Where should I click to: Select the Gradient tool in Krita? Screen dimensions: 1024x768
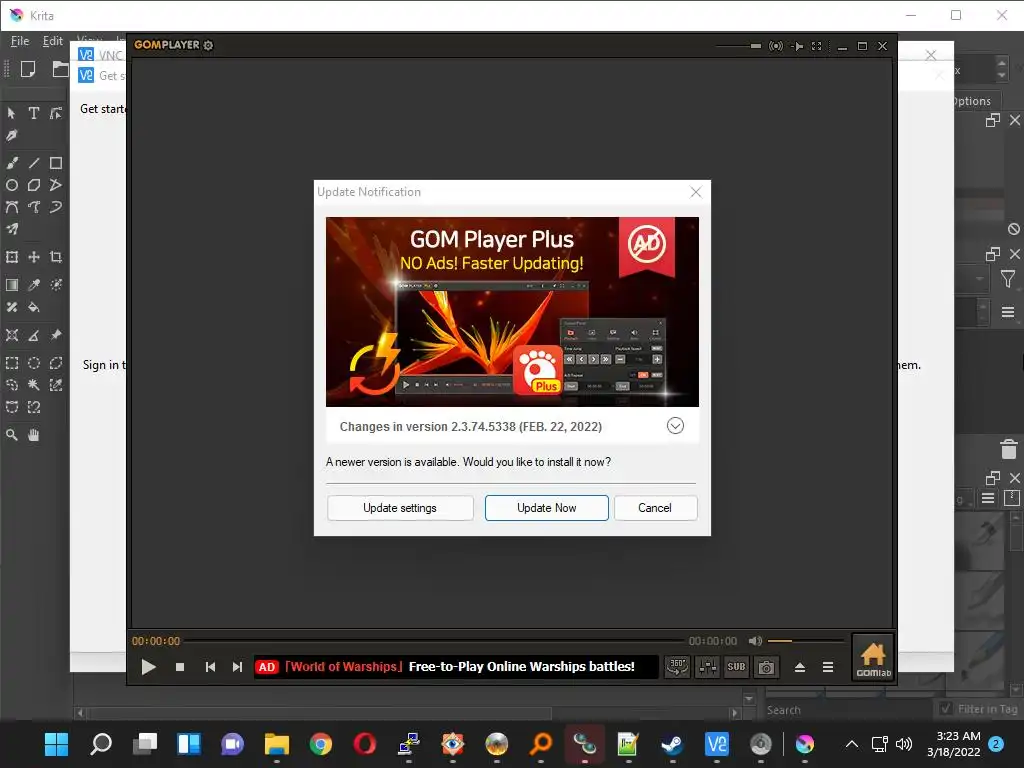12,285
